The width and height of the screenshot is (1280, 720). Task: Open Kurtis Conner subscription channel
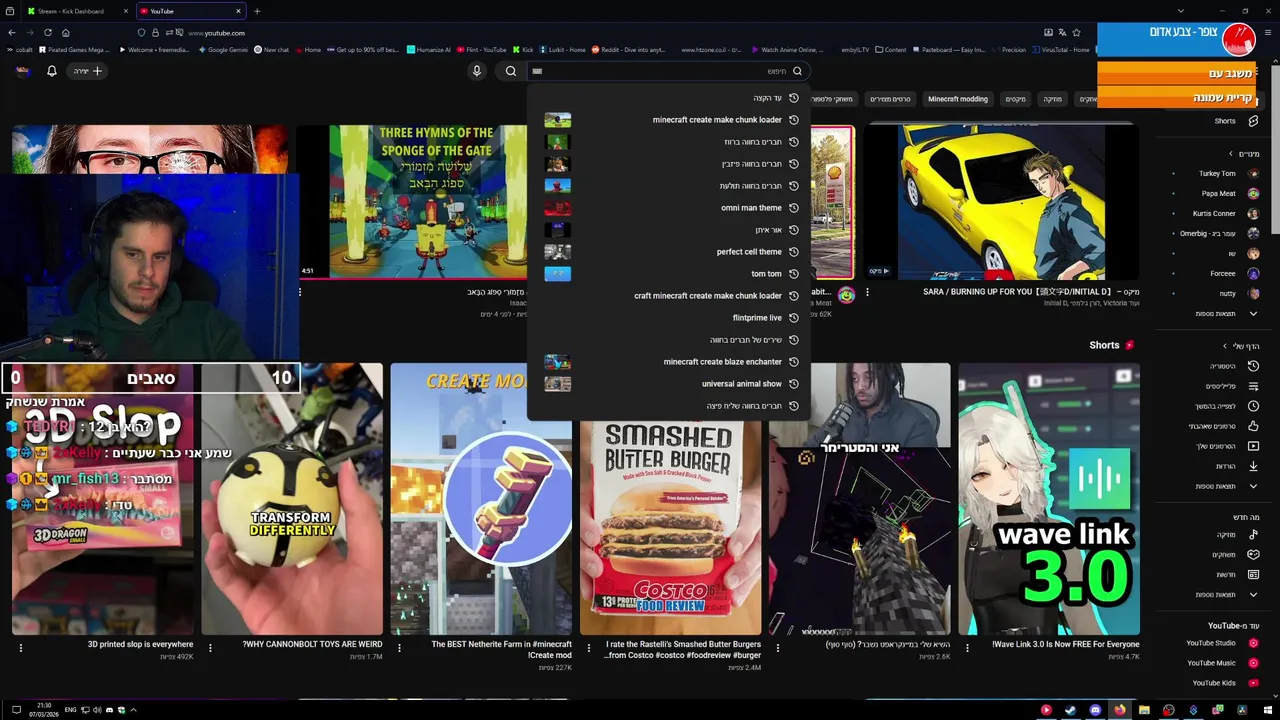pos(1224,213)
